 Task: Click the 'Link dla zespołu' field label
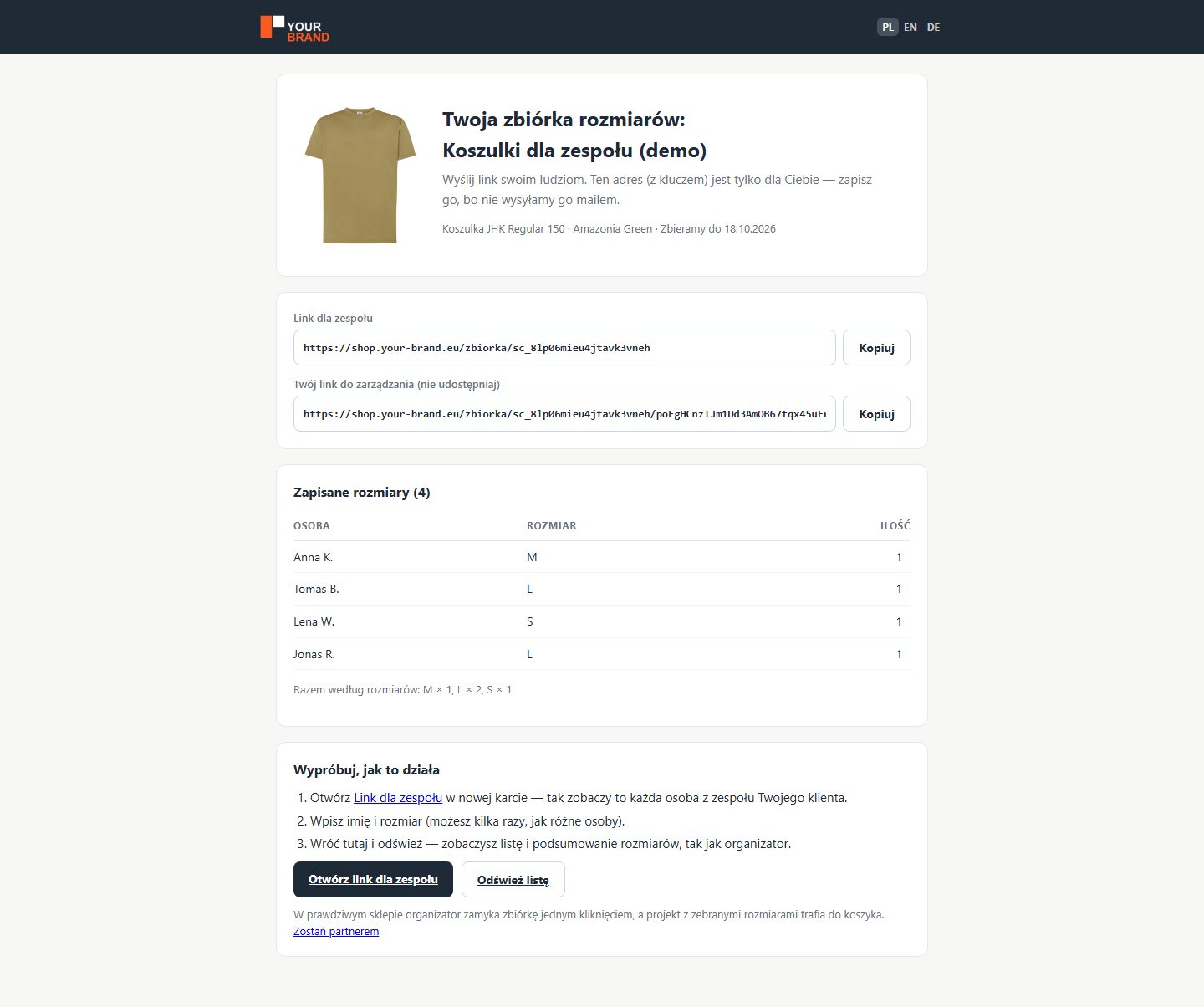(333, 318)
